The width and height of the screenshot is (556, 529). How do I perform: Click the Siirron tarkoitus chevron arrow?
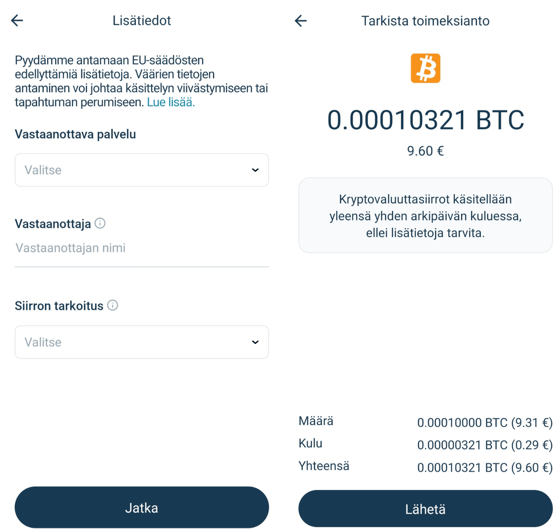255,342
